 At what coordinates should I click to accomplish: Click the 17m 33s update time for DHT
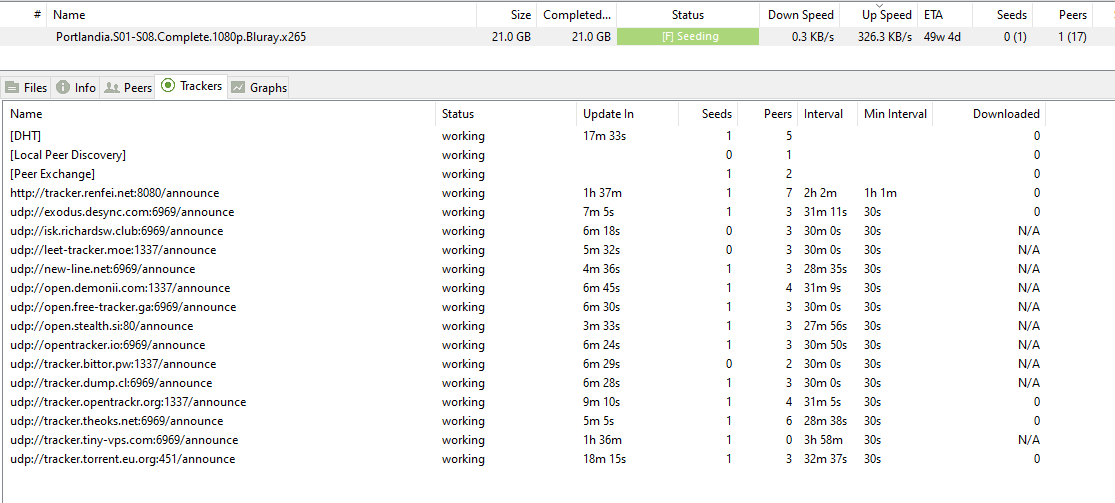tap(604, 136)
